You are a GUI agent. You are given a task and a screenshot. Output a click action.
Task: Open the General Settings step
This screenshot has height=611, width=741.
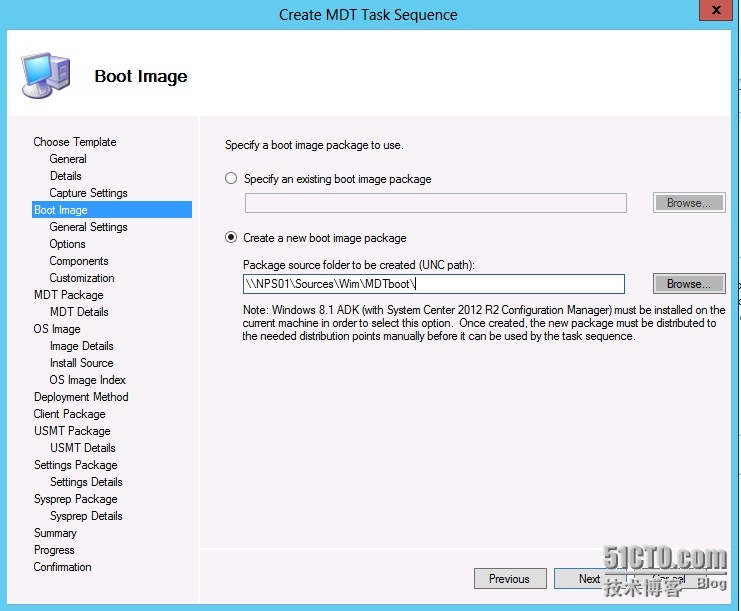(88, 227)
